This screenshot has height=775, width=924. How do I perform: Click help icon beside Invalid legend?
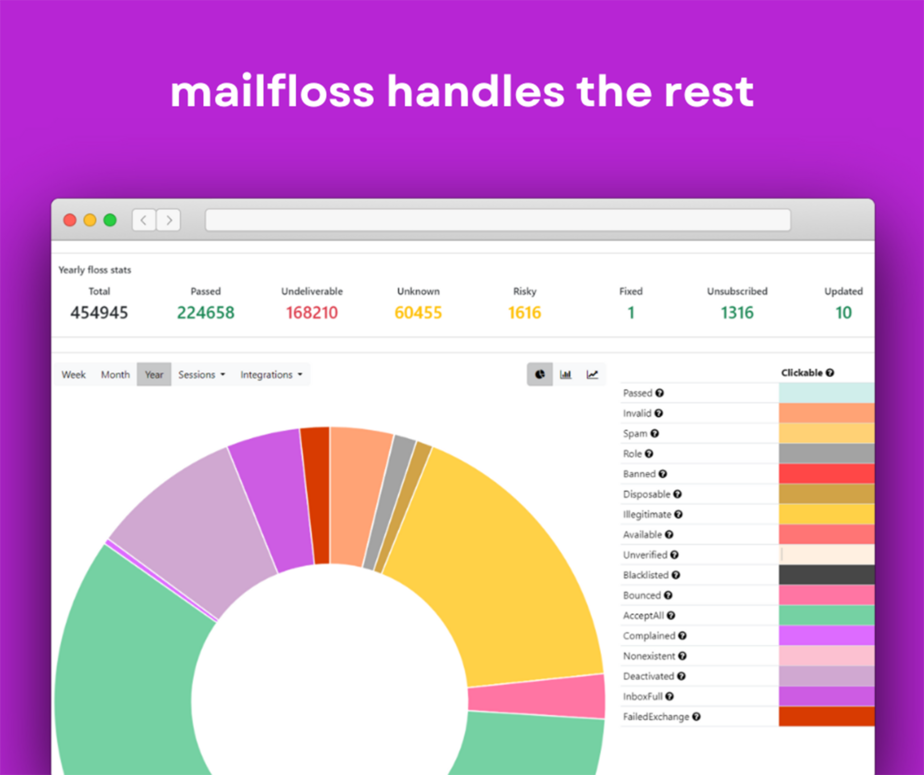(x=658, y=413)
